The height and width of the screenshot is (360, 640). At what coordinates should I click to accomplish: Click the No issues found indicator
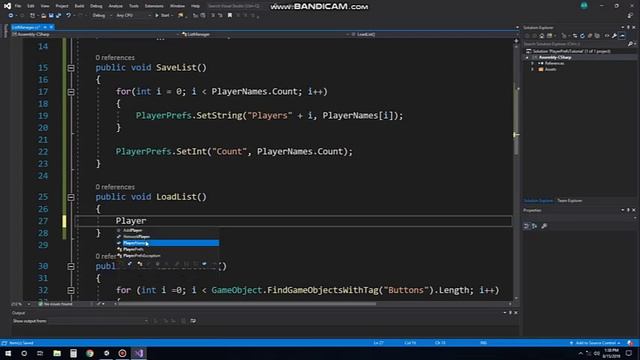point(56,304)
